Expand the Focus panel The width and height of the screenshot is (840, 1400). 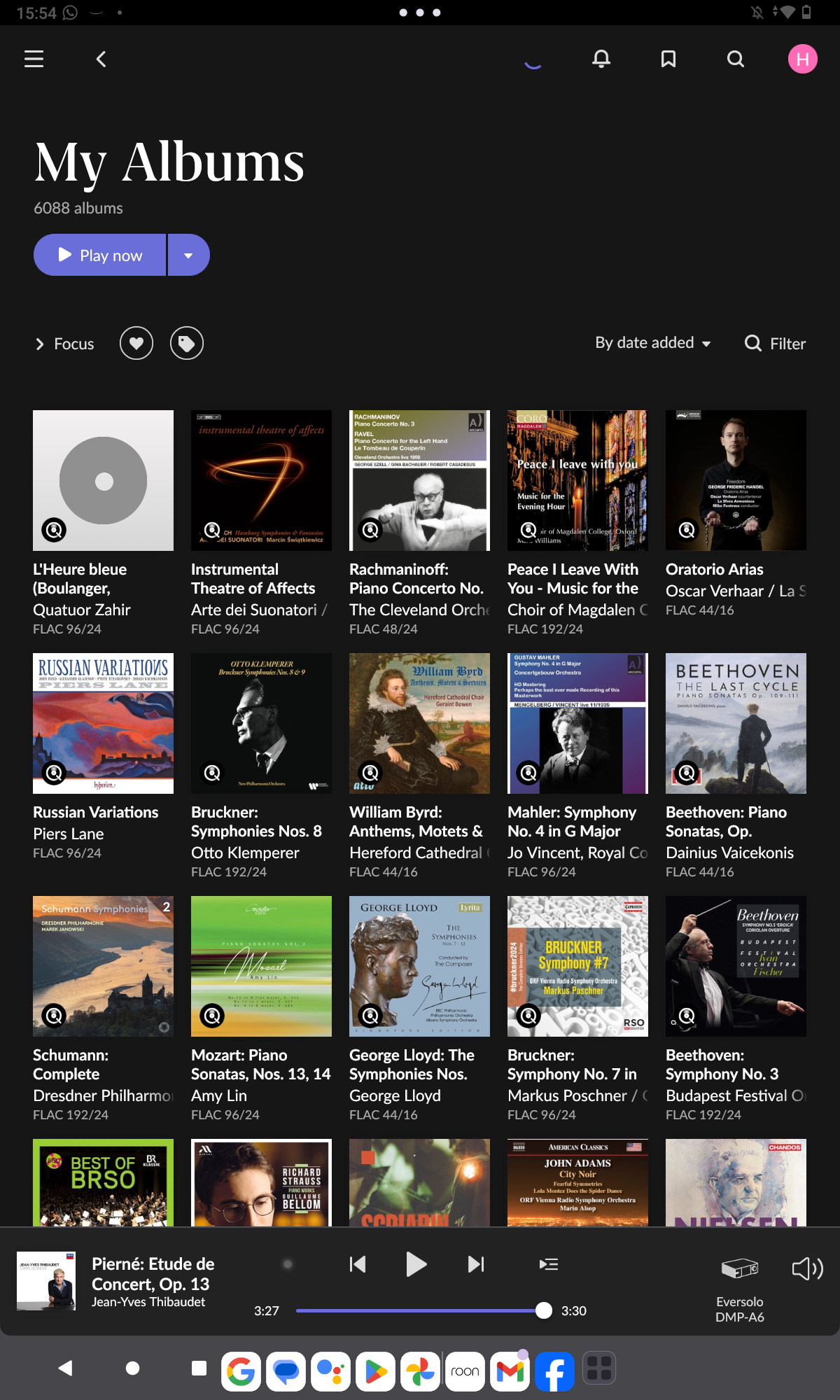pos(64,344)
